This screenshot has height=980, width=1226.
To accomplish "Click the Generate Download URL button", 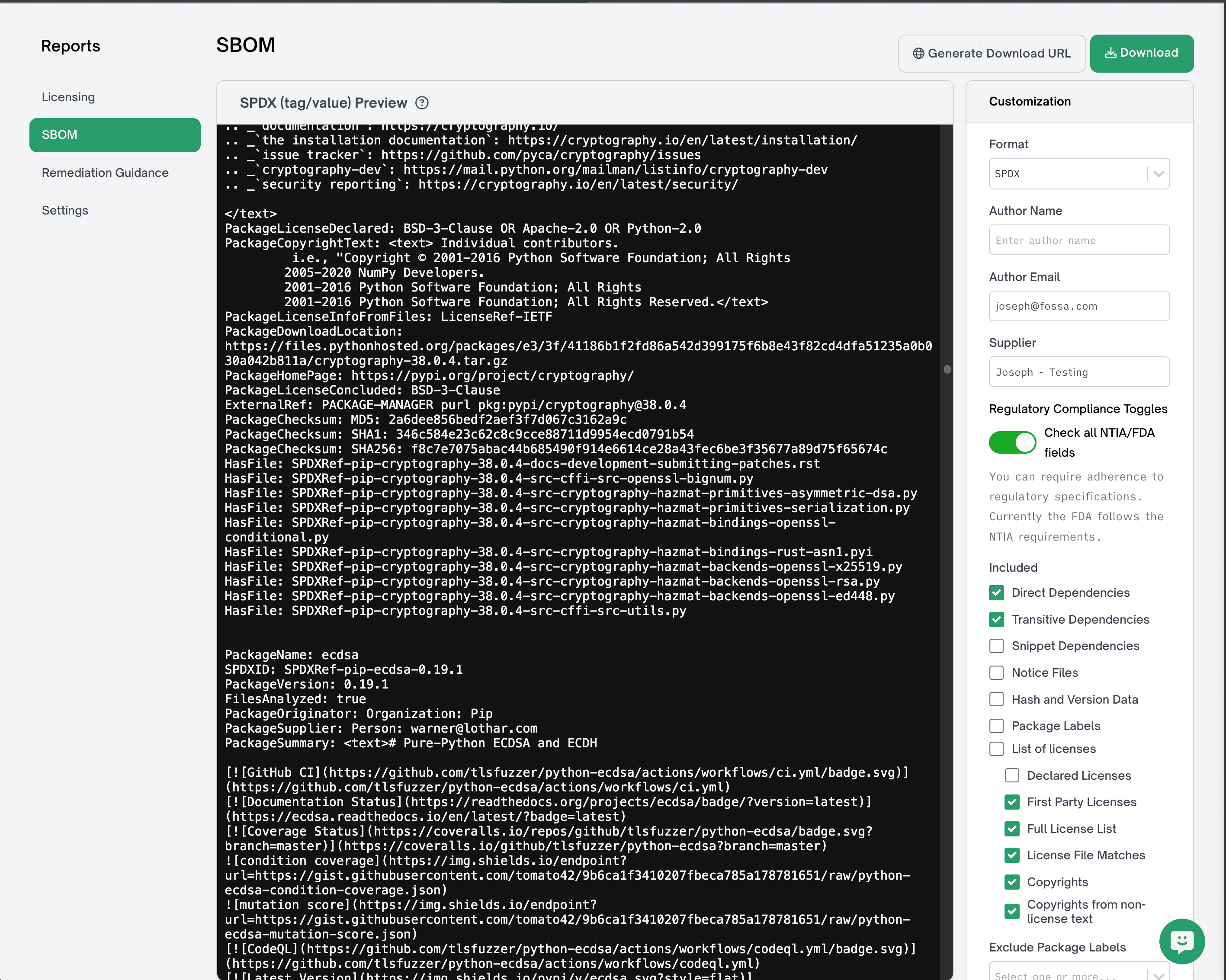I will (x=991, y=54).
